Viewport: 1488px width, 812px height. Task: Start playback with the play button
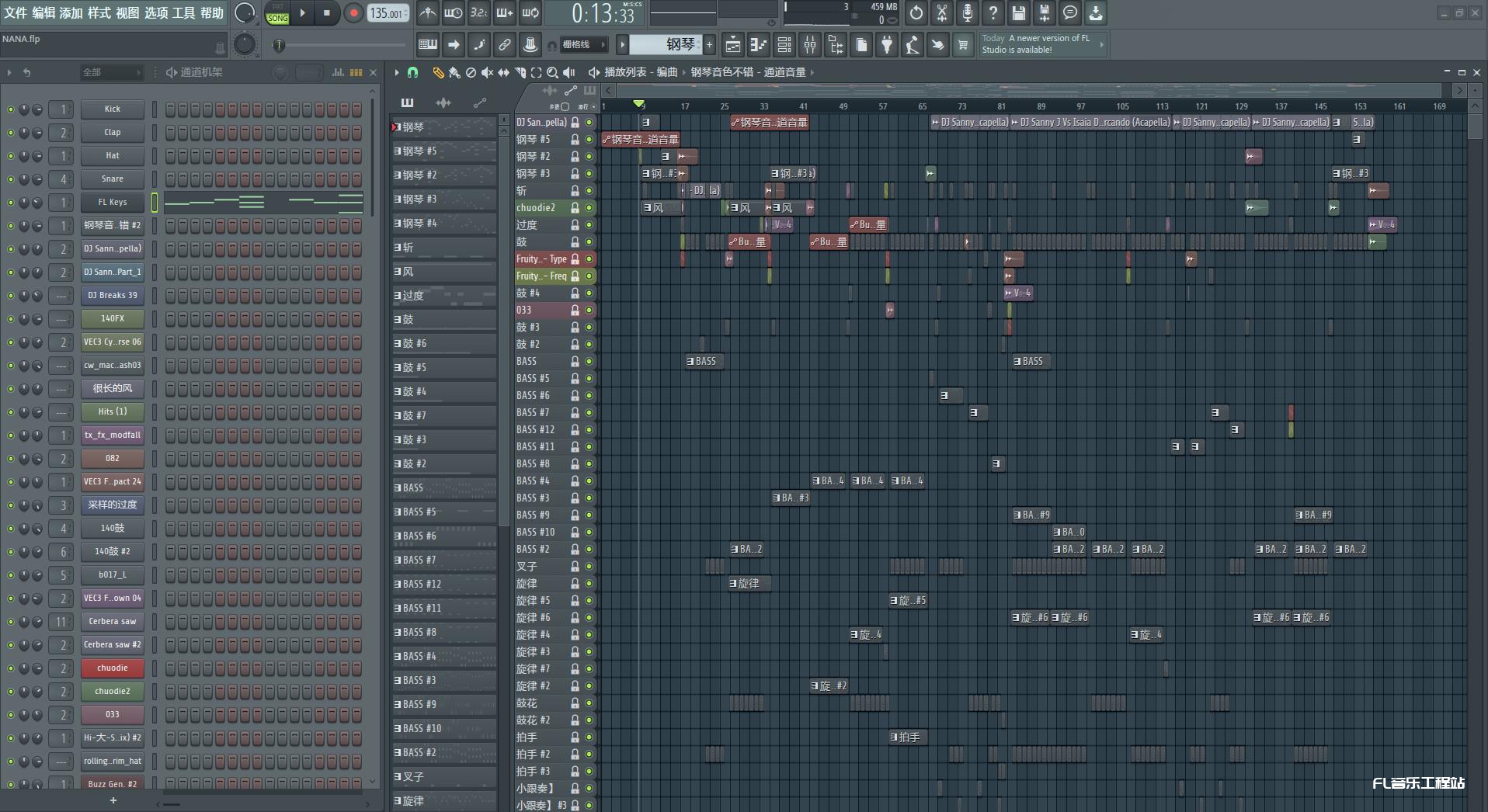(x=303, y=13)
